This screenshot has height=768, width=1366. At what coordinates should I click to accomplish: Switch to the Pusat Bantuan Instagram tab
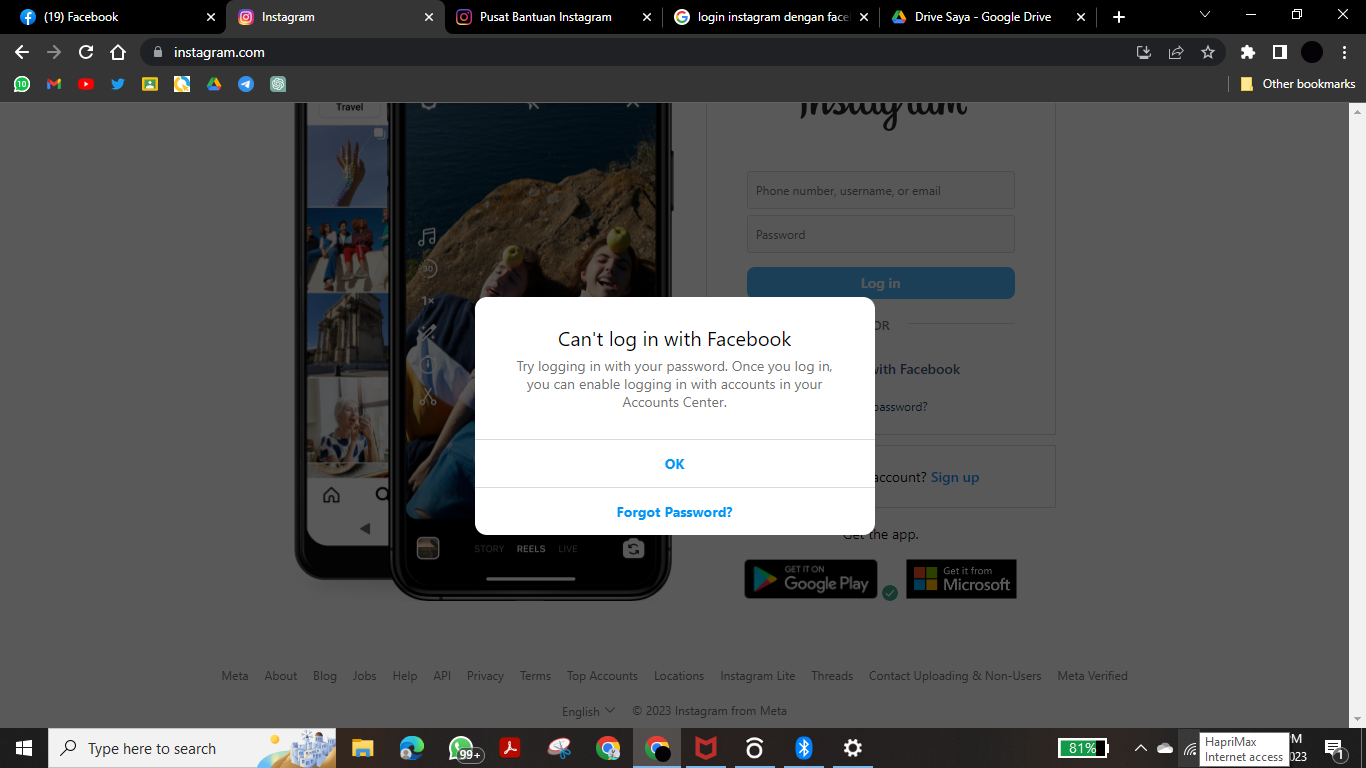(552, 17)
